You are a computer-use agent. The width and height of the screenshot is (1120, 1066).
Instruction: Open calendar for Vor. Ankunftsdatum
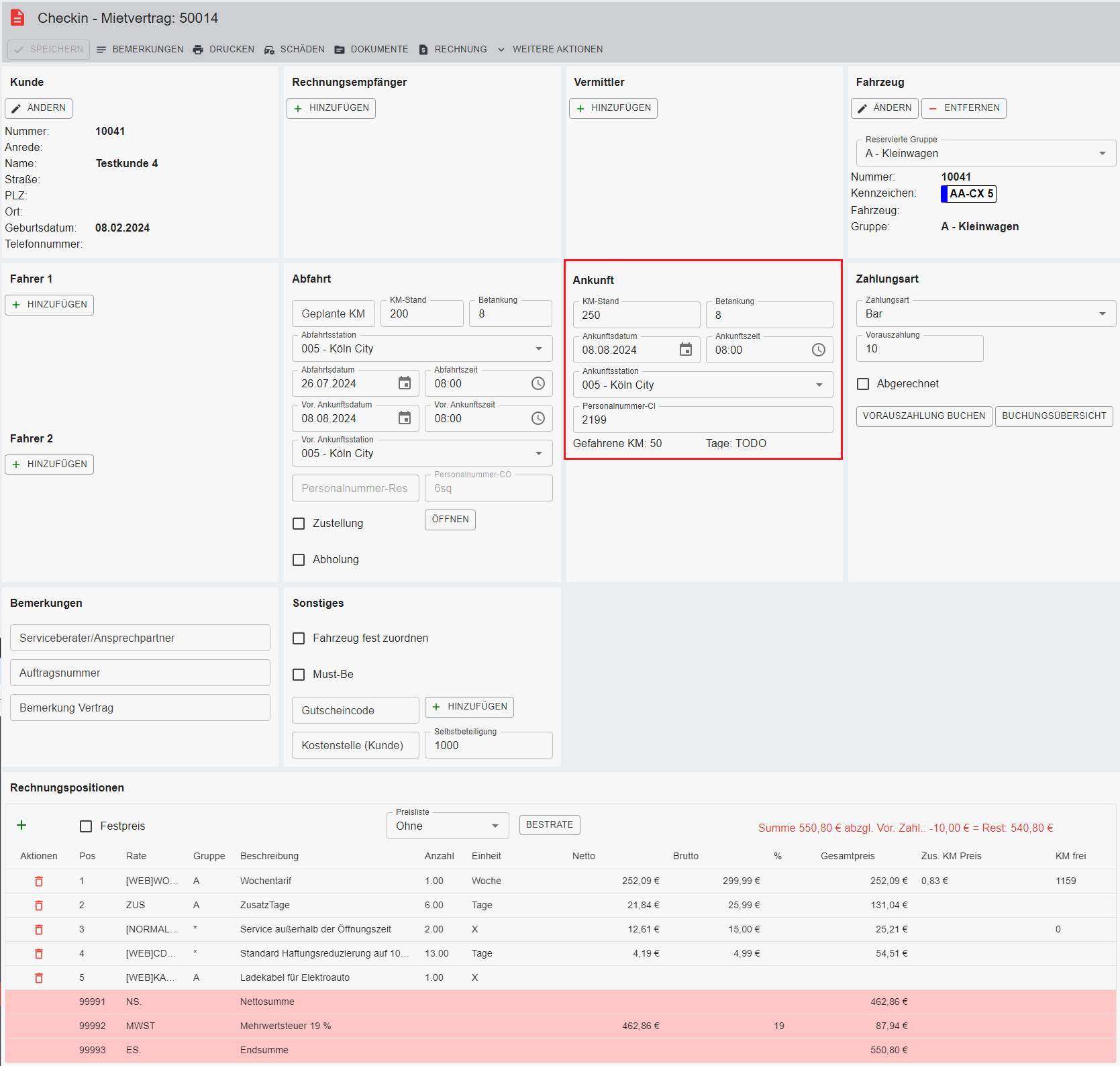(x=405, y=418)
